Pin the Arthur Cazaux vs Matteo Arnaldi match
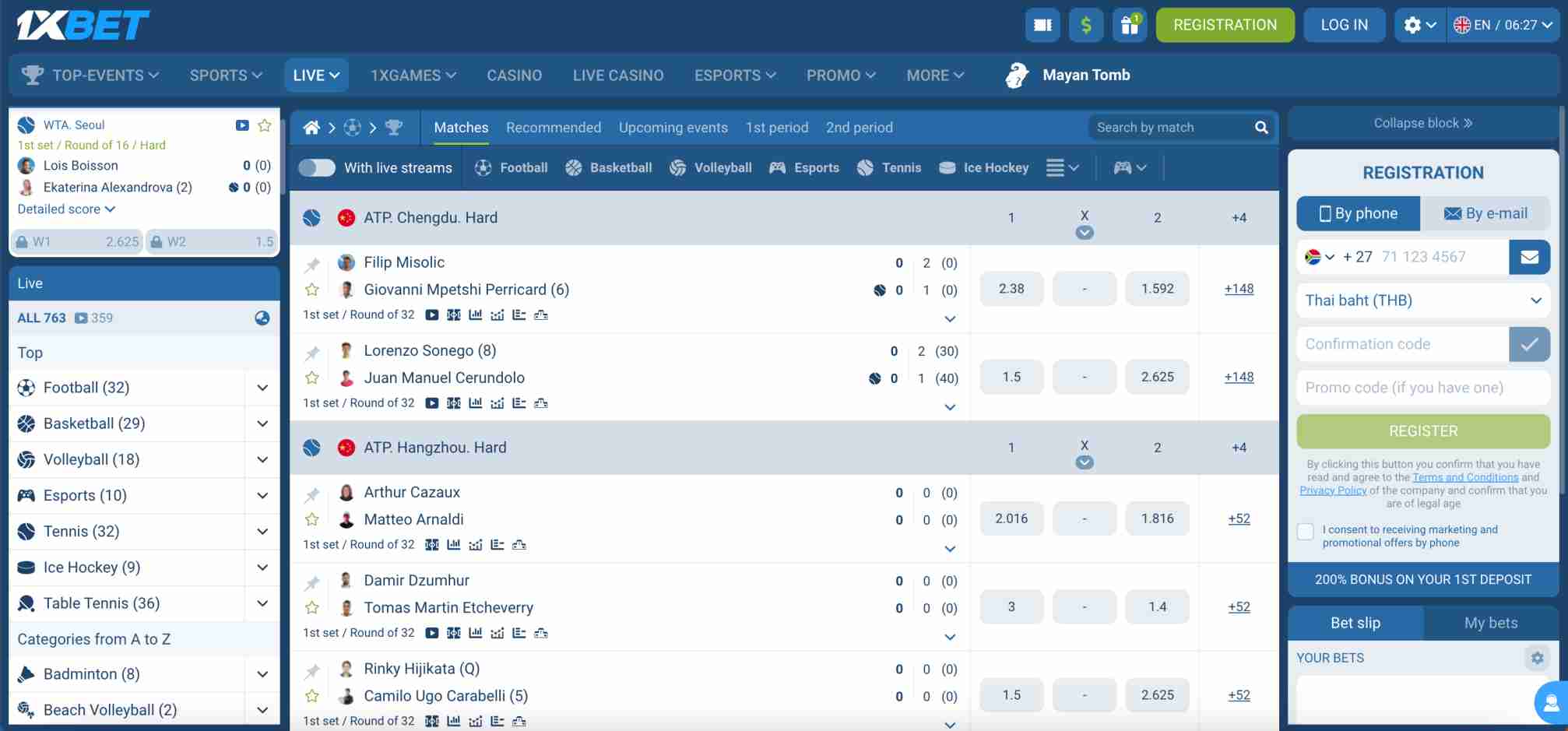 tap(312, 493)
